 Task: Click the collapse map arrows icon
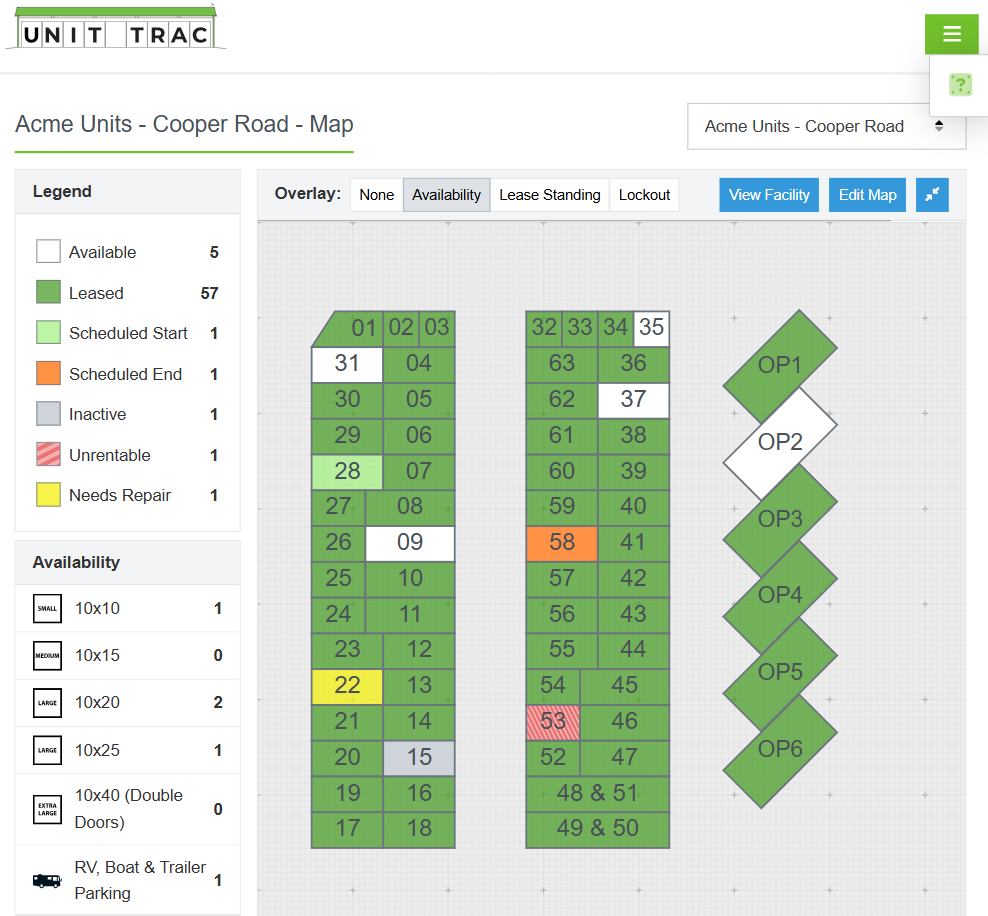(x=932, y=195)
